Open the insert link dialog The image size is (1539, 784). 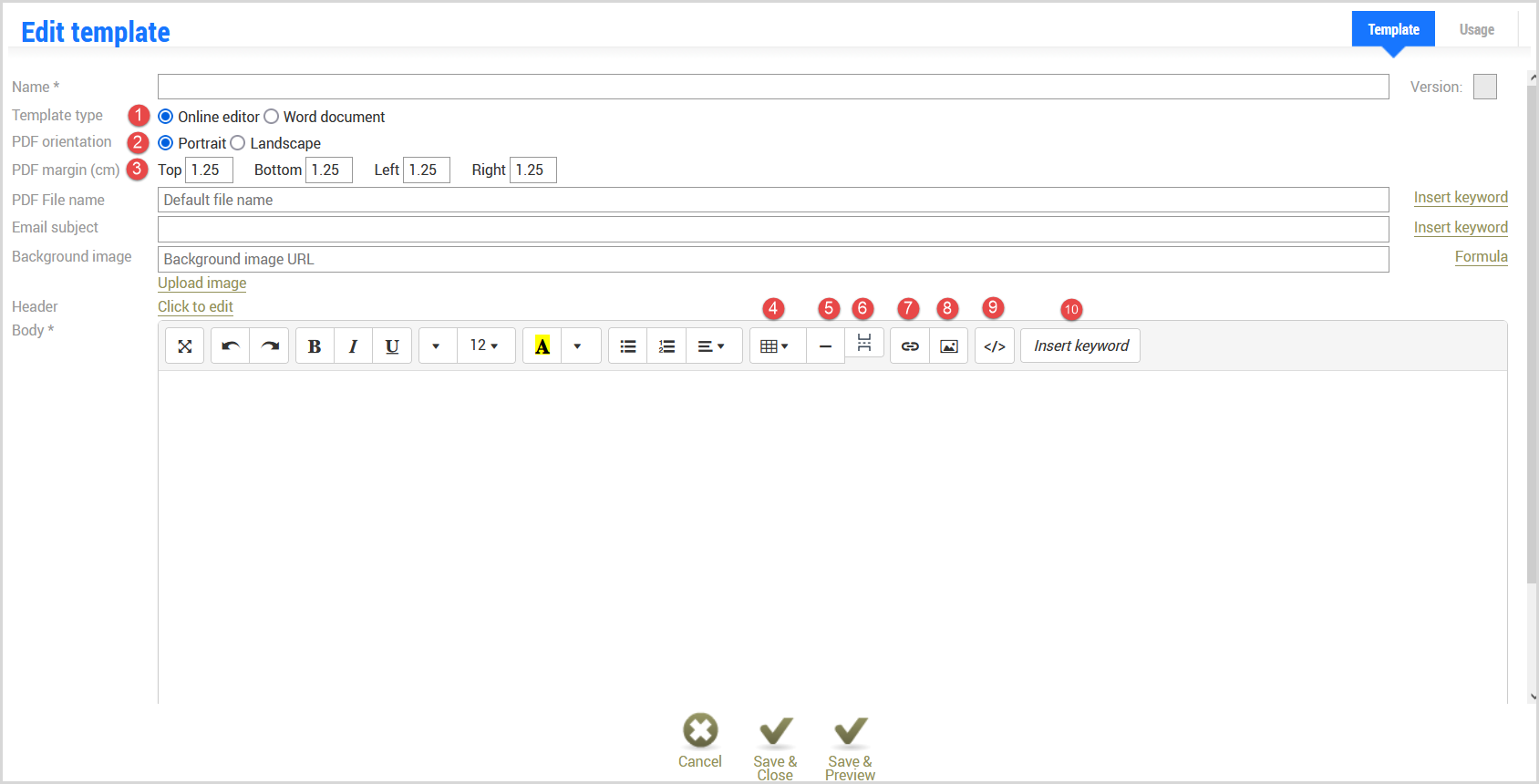pos(910,346)
